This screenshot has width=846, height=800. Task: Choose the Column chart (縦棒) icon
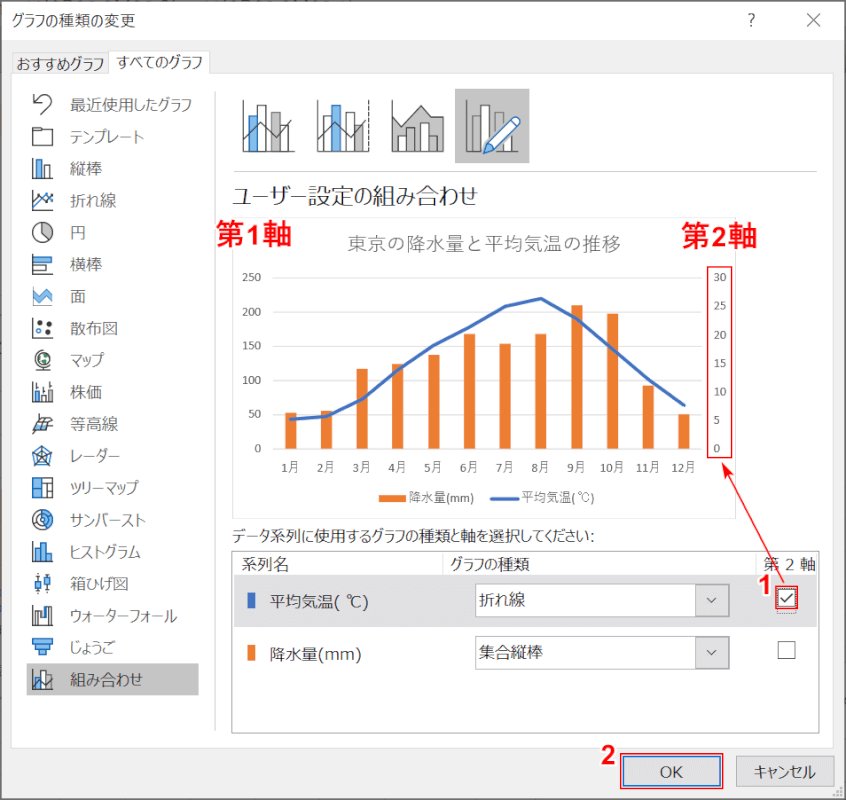pyautogui.click(x=42, y=168)
